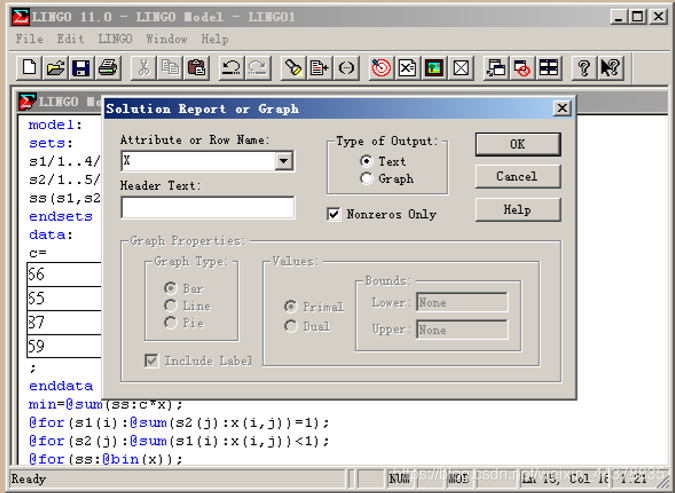Open a file with the folder icon
Viewport: 675px width, 493px height.
pyautogui.click(x=55, y=68)
